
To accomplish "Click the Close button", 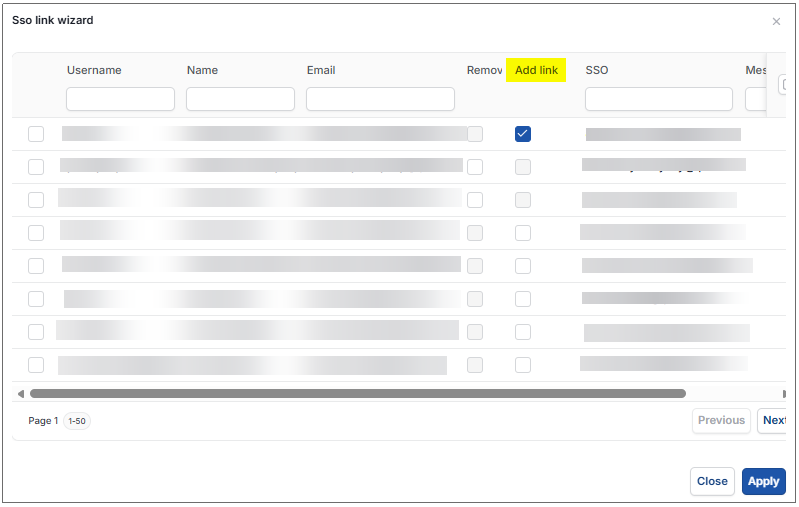I will pos(712,481).
